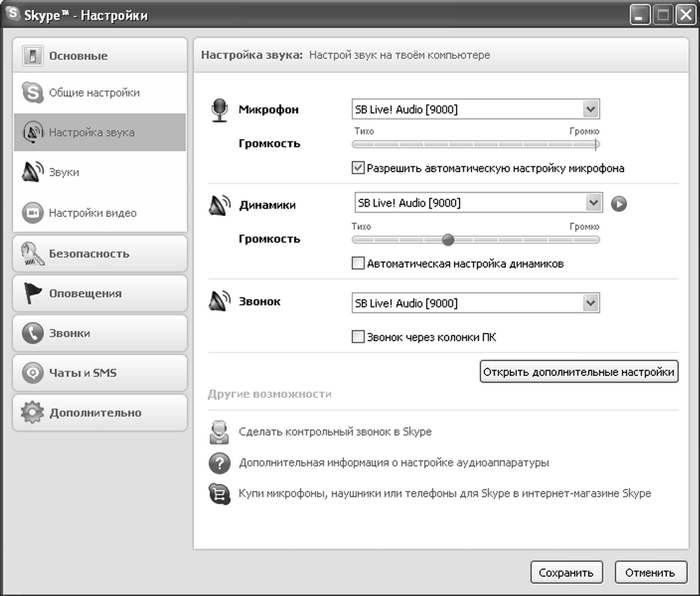Click the Skype icon for Общие настройки
This screenshot has width=700, height=596.
click(32, 93)
